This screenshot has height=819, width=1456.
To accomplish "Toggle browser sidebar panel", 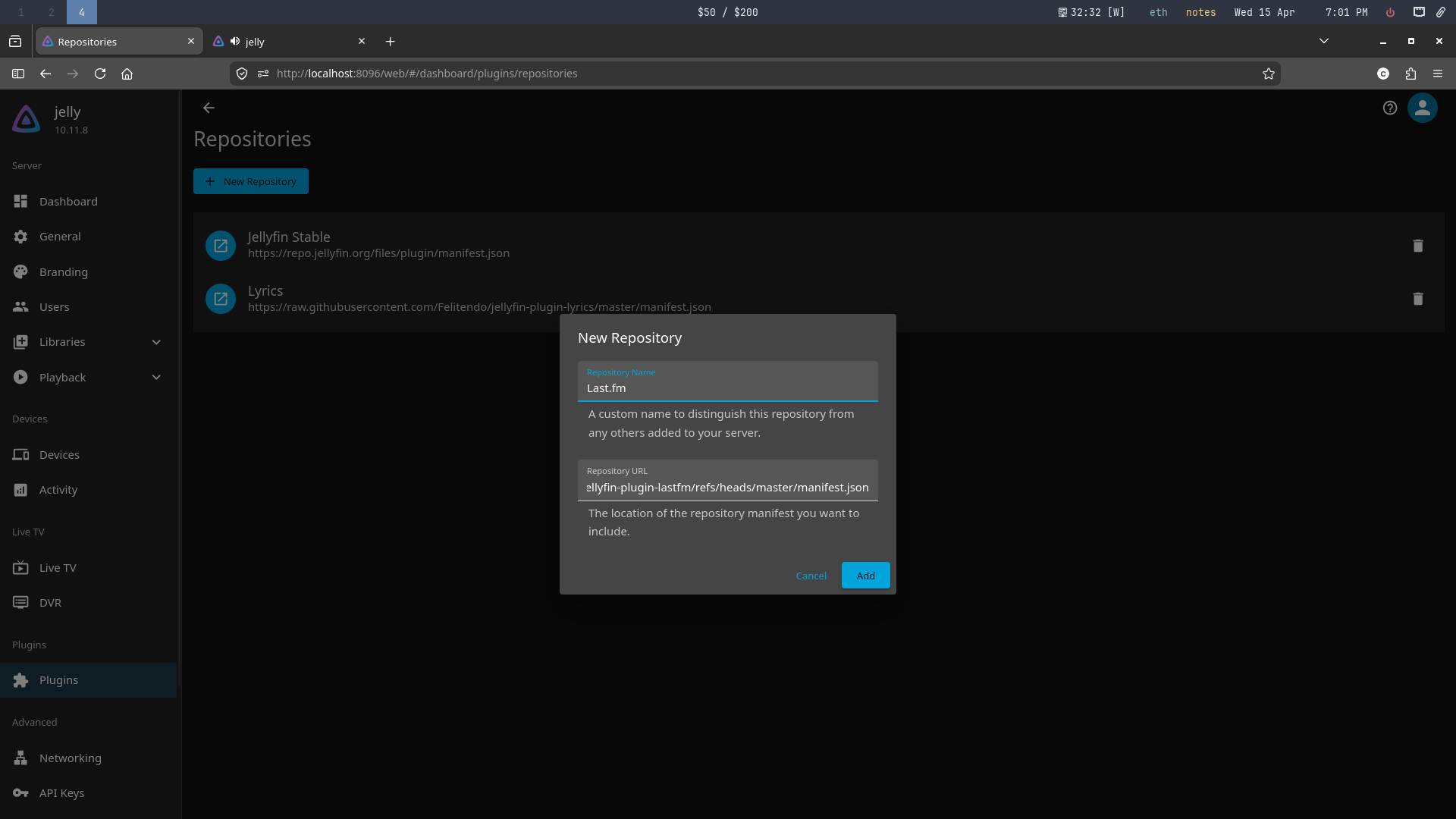I will pyautogui.click(x=18, y=74).
